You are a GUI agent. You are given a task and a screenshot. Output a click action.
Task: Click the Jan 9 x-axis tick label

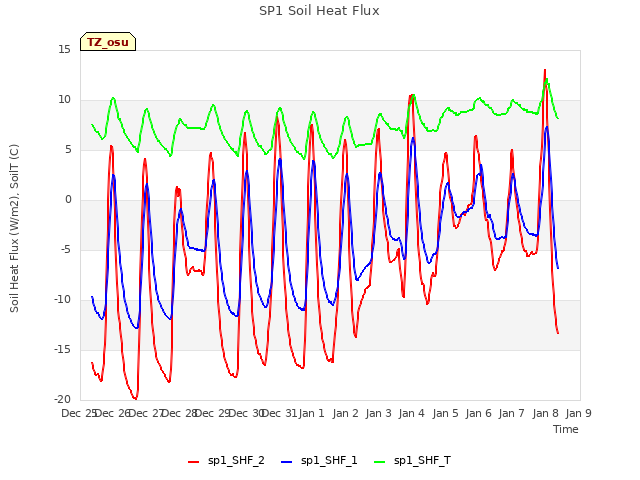(578, 413)
